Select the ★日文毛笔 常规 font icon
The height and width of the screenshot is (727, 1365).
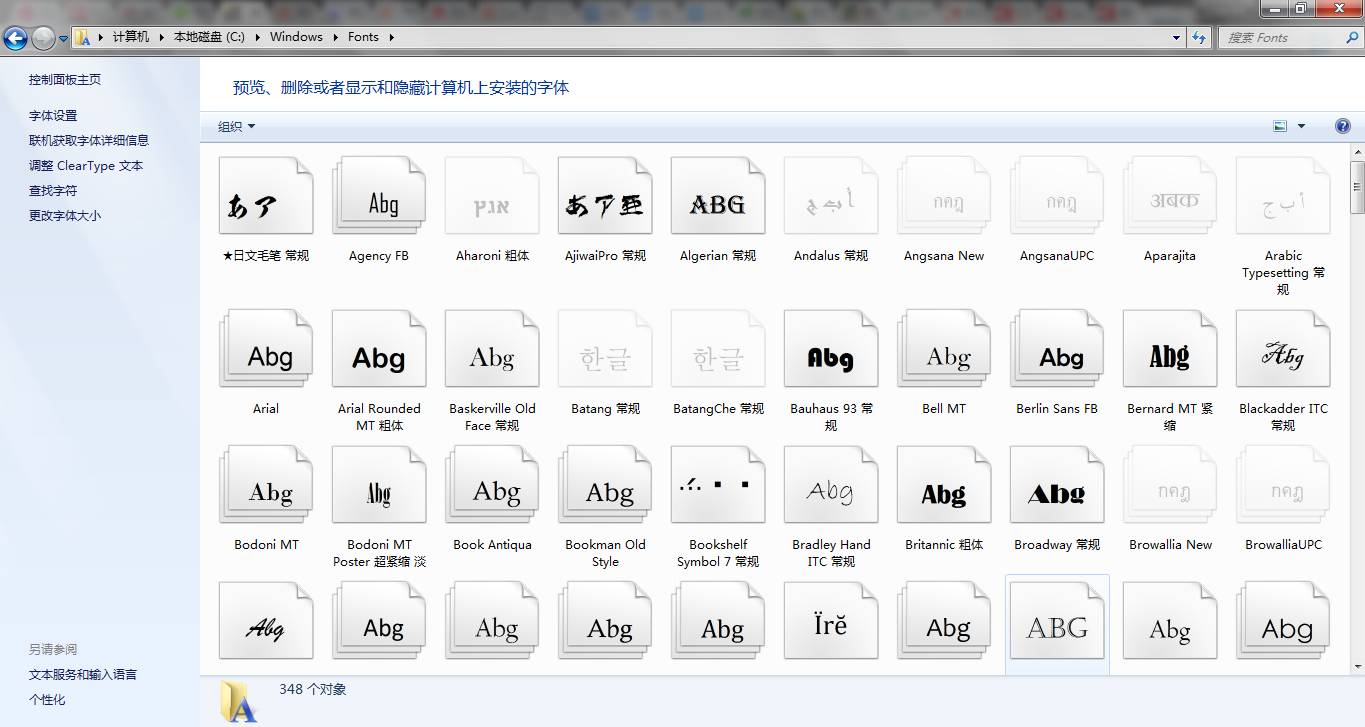coord(266,196)
